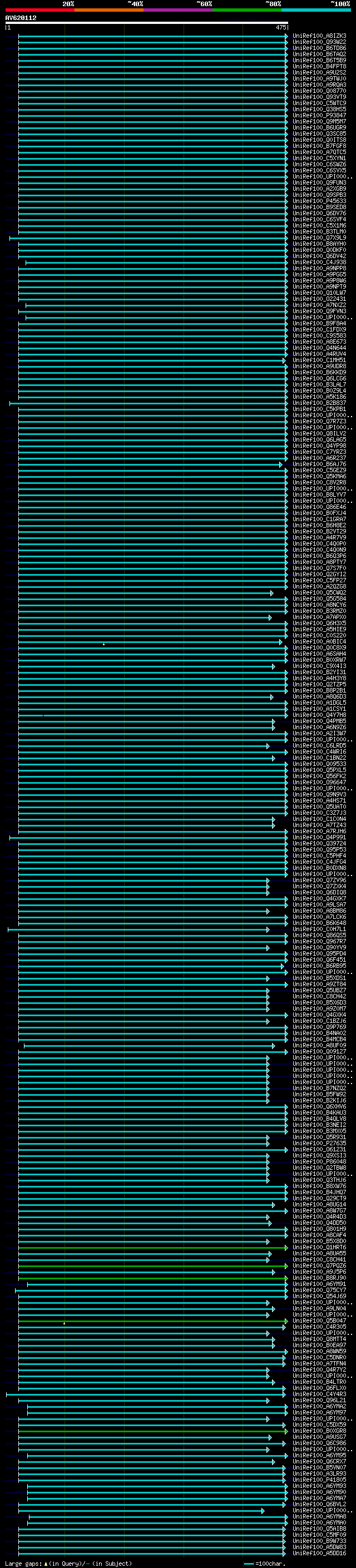Open hit UniRef100_C9X4I3
This screenshot has width=356, height=1568.
319,666
